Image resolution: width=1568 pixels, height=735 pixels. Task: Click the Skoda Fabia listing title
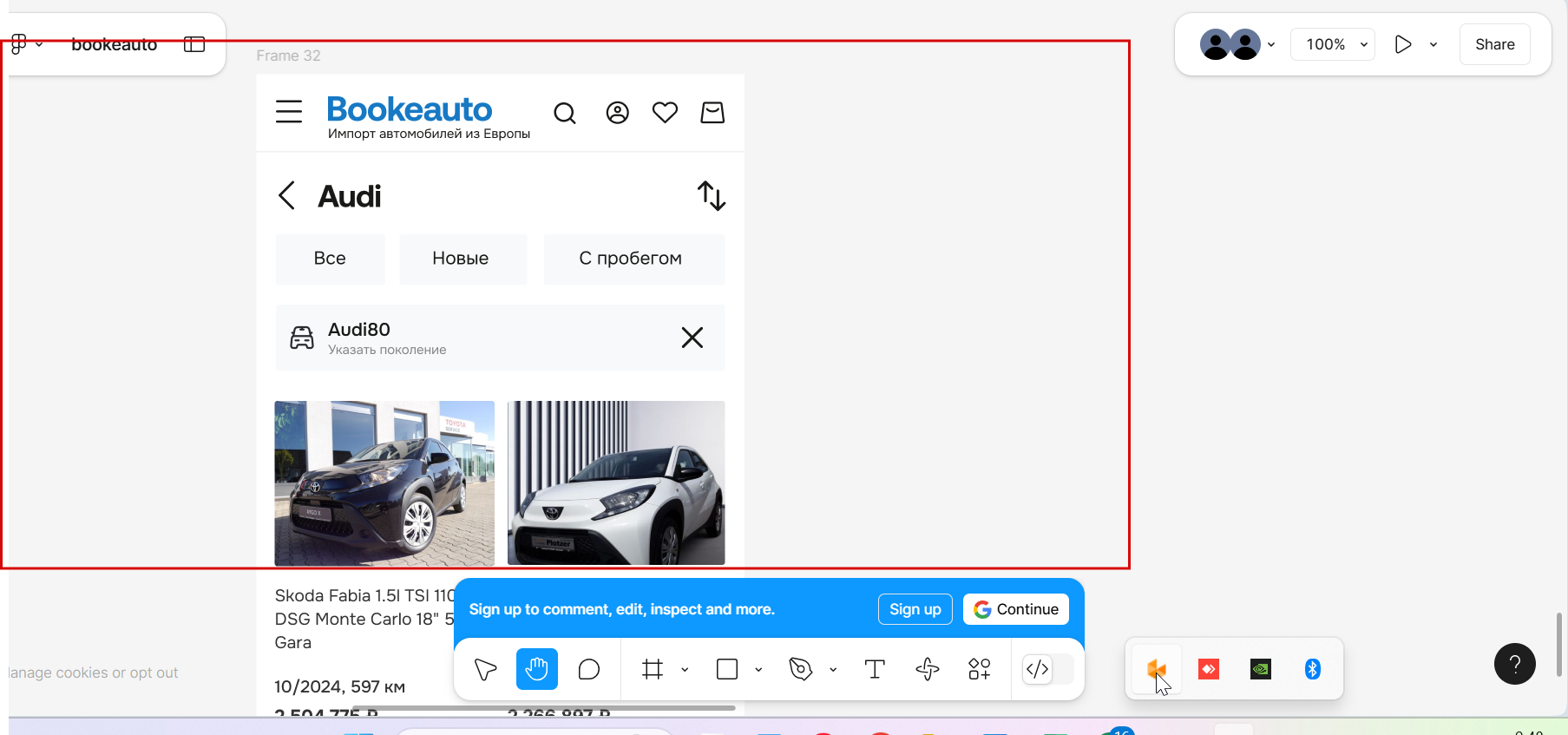pos(364,619)
